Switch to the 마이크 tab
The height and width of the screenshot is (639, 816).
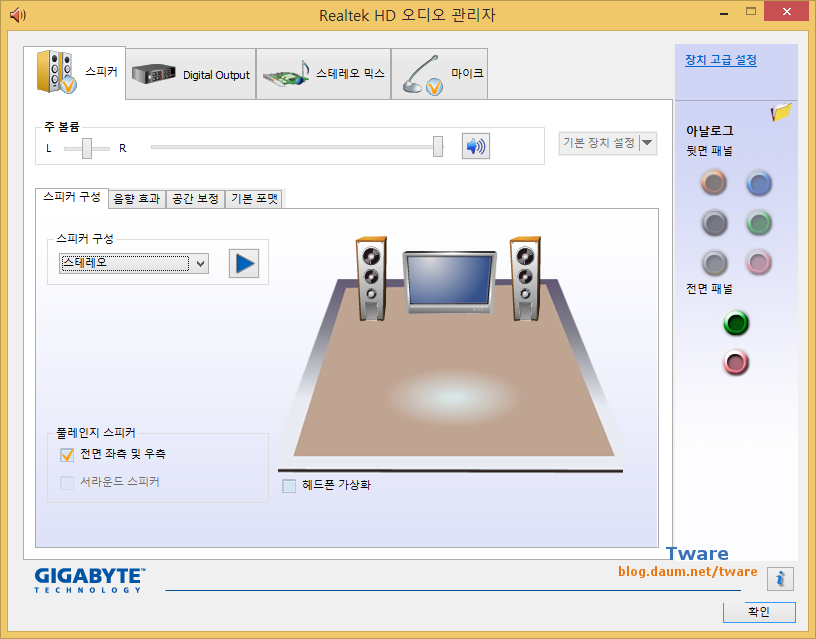pos(440,74)
